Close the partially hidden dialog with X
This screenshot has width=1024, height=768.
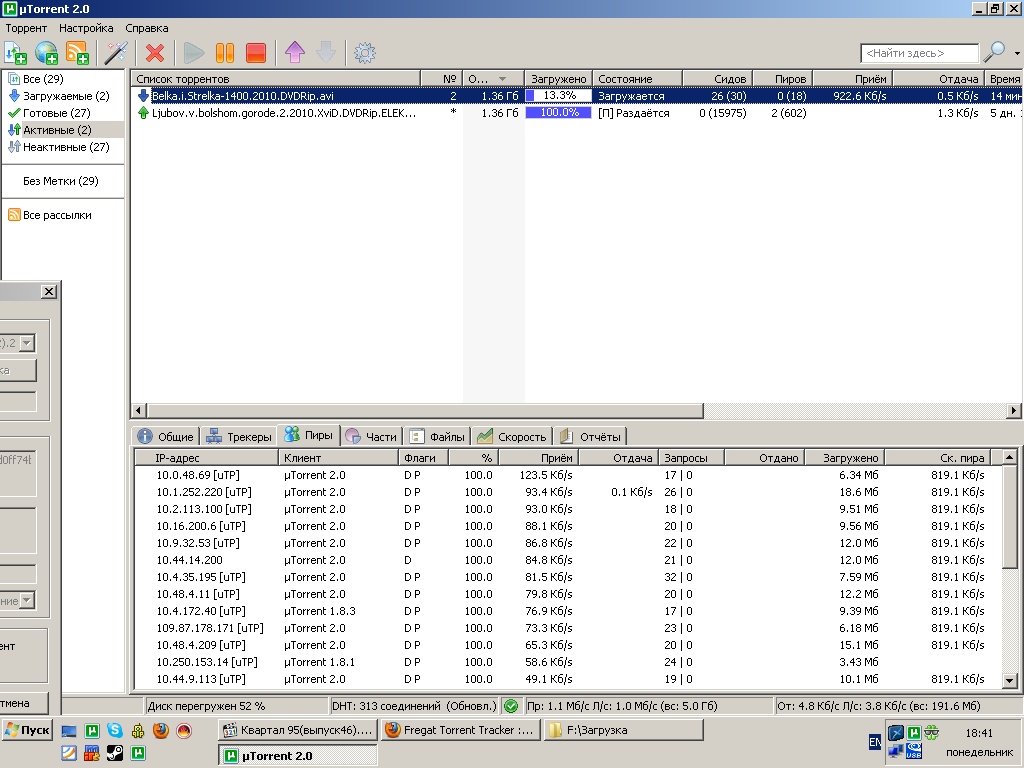49,291
